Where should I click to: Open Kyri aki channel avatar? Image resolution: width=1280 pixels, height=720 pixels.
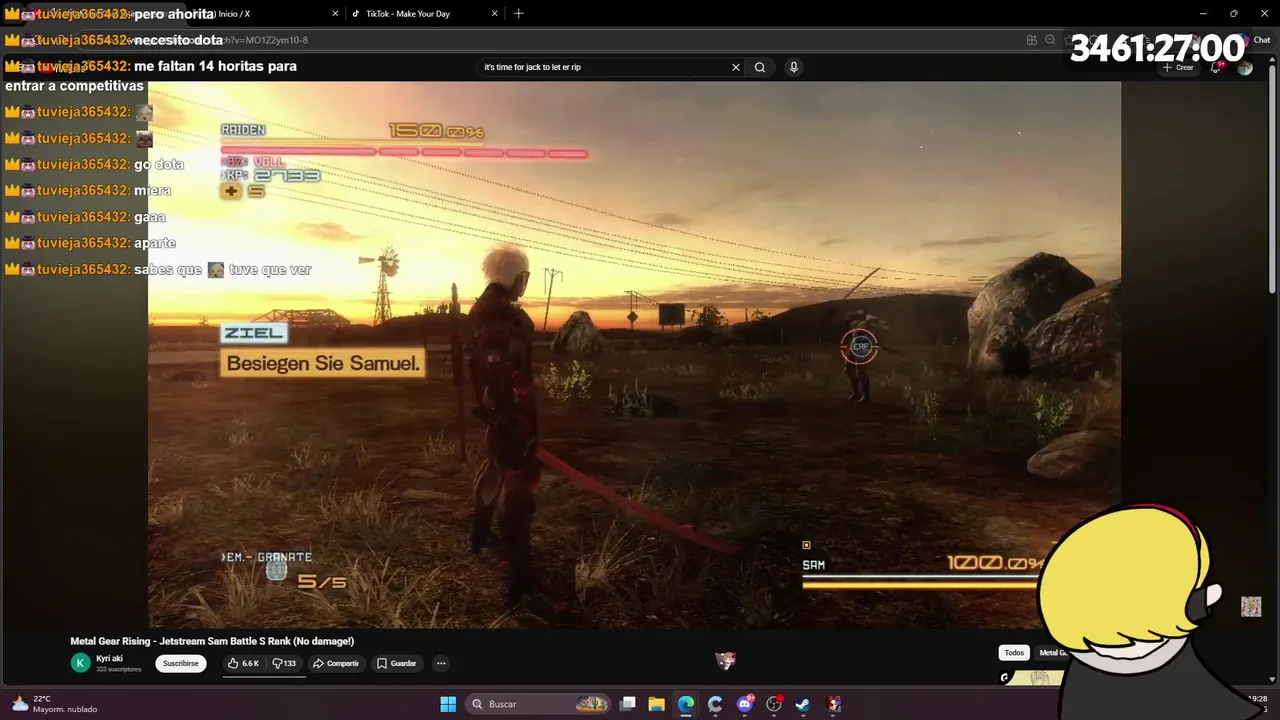pos(80,663)
